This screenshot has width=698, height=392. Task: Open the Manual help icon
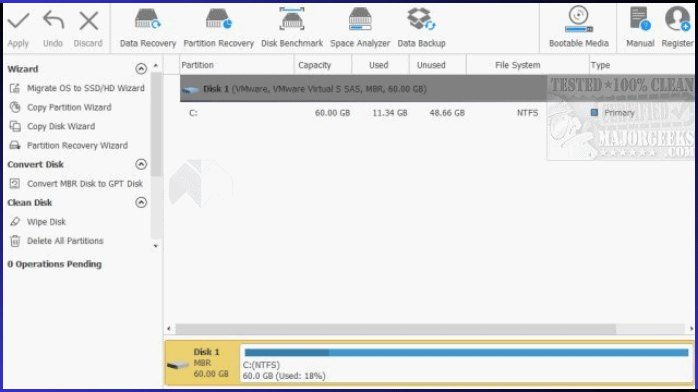coord(640,19)
